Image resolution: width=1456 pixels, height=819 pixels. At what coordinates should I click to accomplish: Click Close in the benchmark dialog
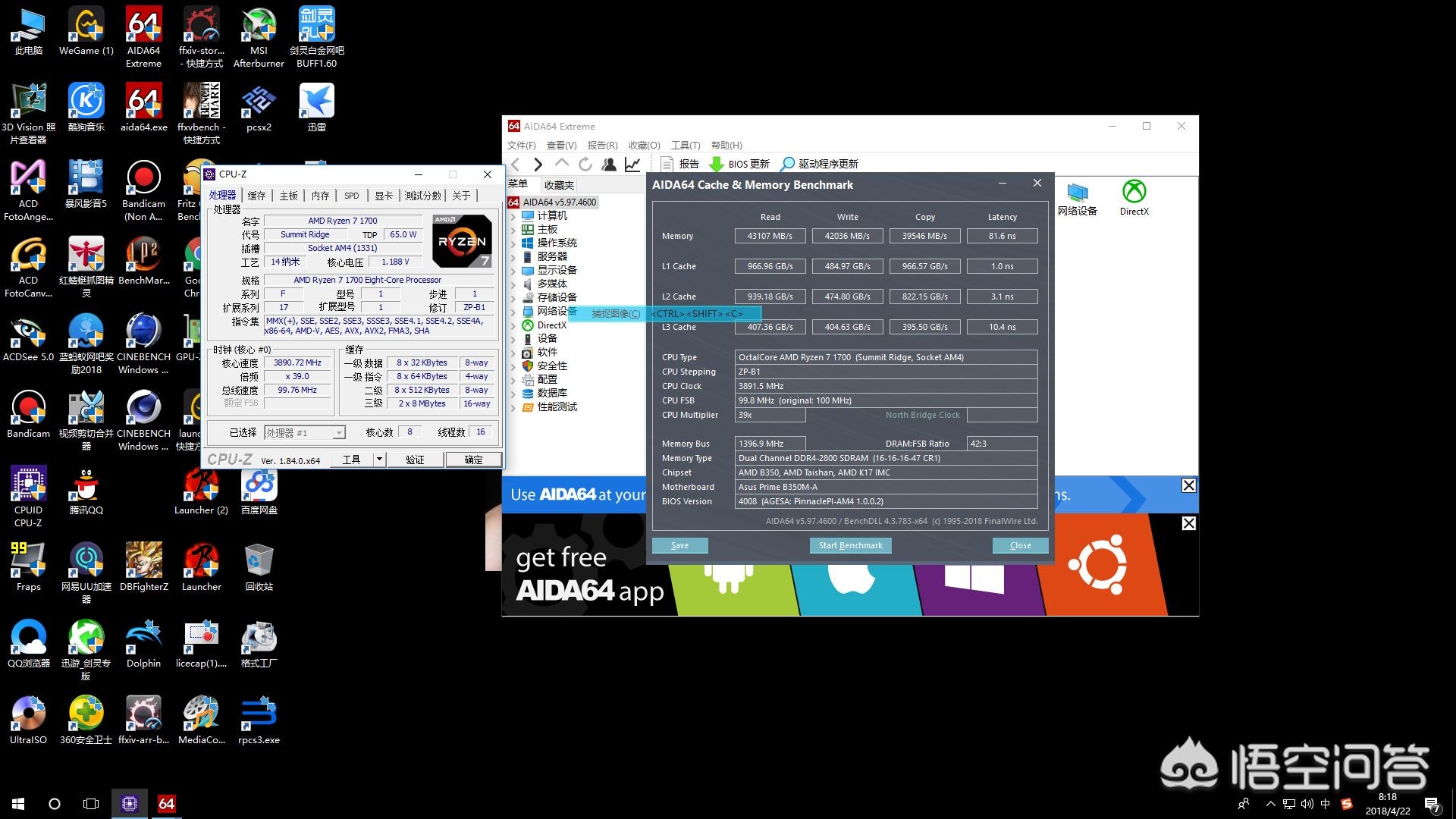tap(1020, 545)
